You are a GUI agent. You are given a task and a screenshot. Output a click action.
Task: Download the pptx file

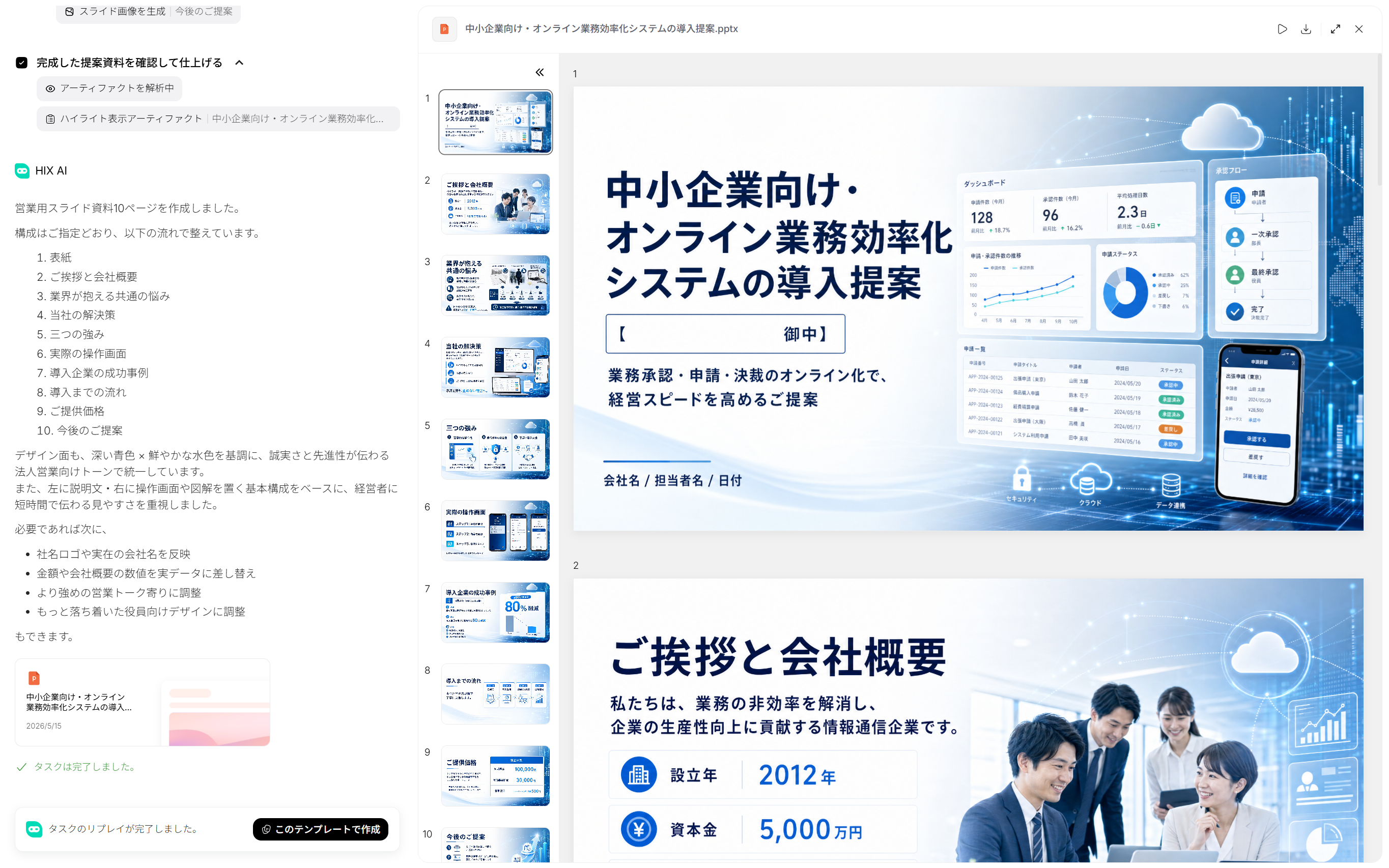point(1306,28)
